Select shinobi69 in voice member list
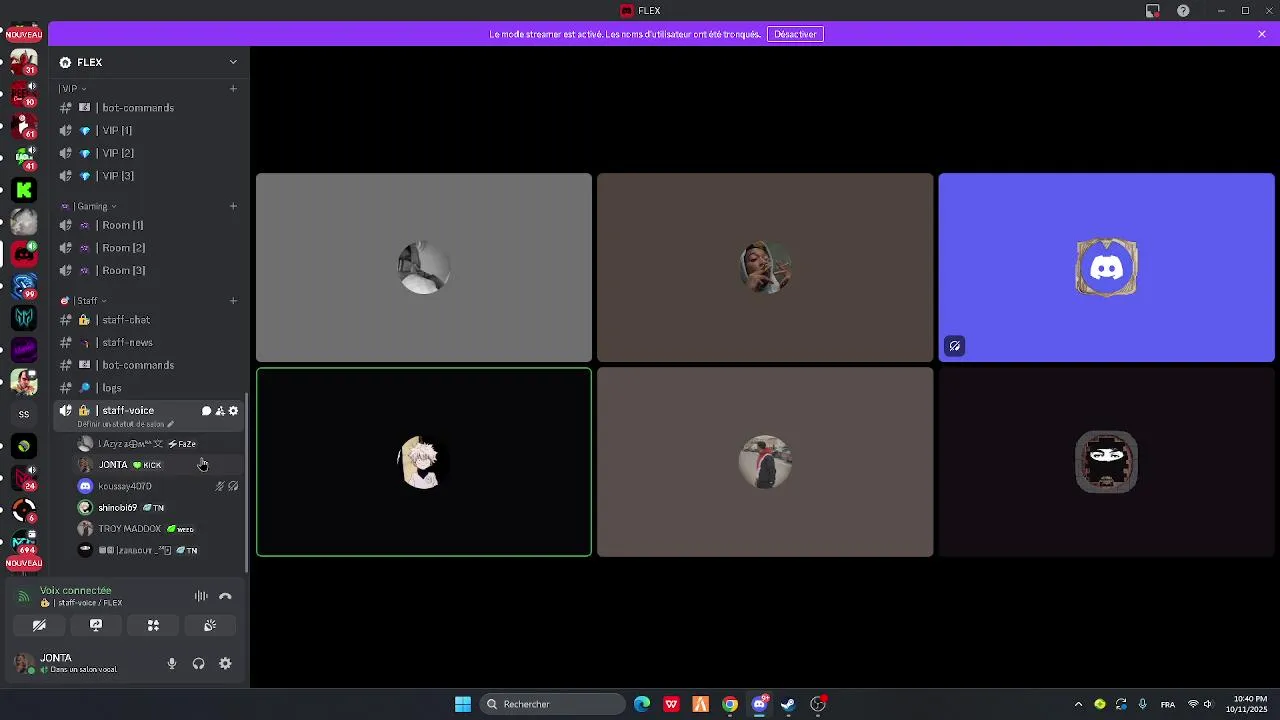The width and height of the screenshot is (1280, 720). (159, 508)
